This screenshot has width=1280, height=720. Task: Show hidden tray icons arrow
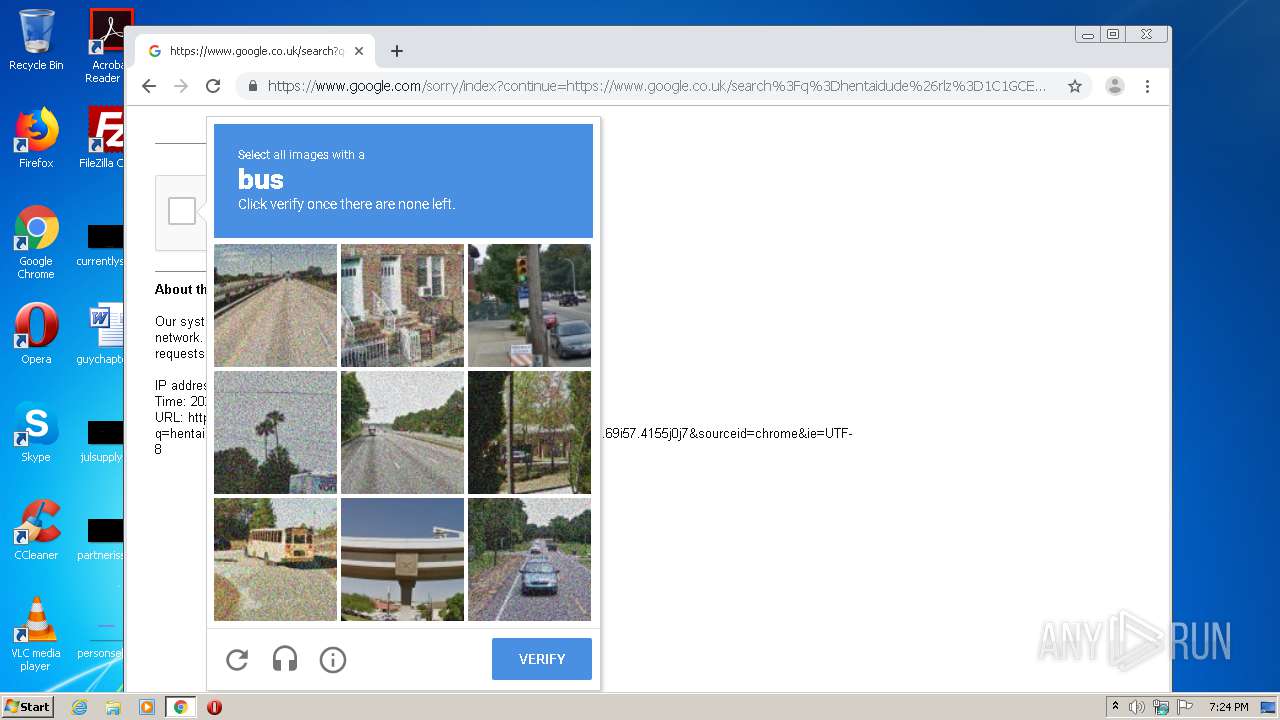point(1115,707)
